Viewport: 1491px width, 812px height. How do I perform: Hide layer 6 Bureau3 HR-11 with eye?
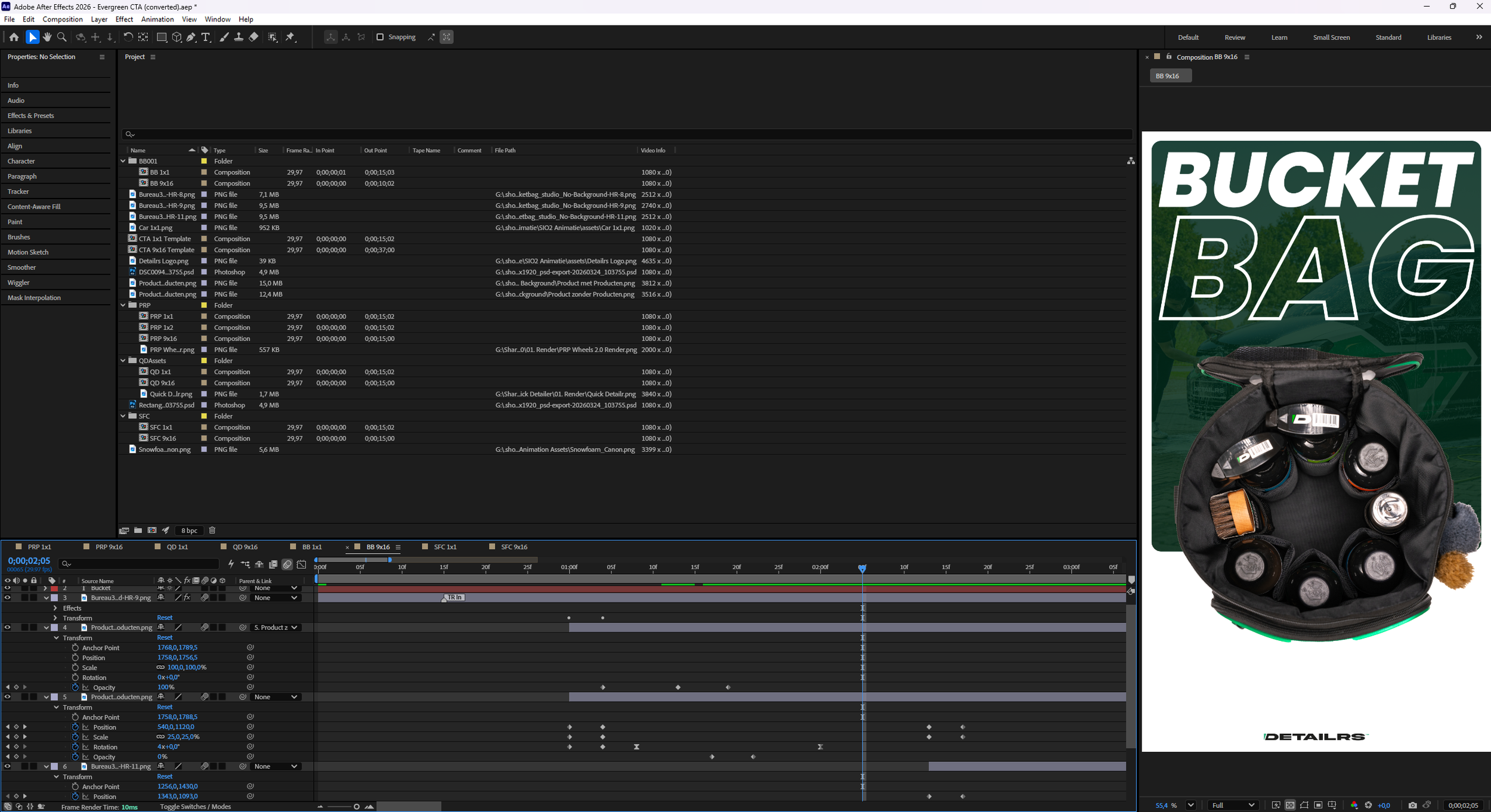[7, 766]
